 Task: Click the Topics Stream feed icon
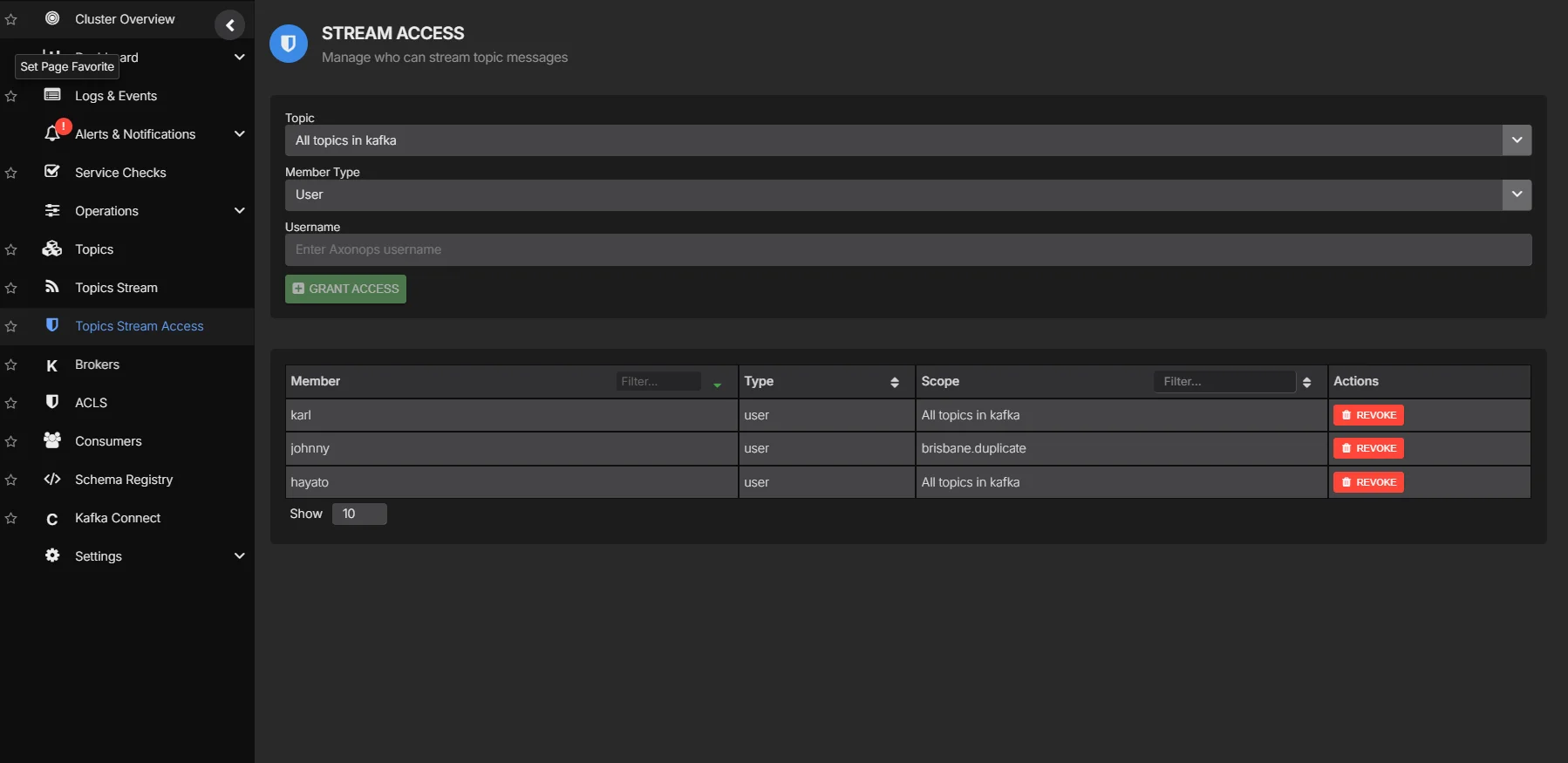52,287
